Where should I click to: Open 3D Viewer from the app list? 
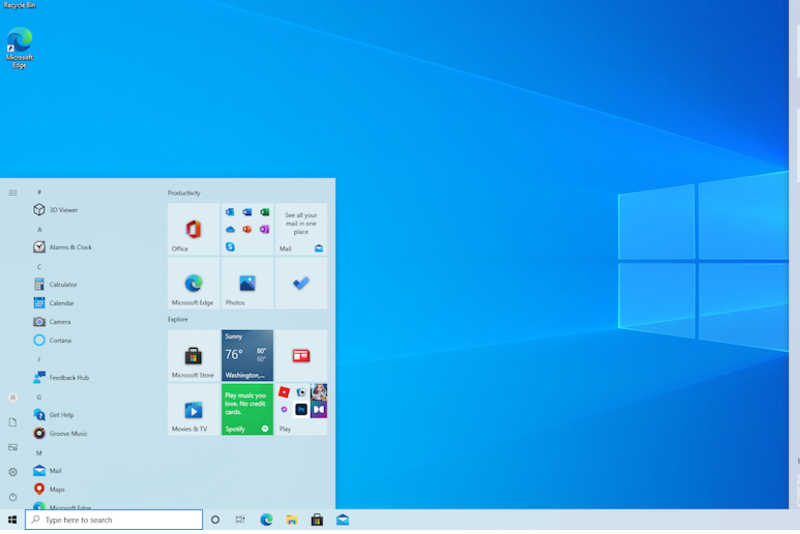(x=56, y=210)
